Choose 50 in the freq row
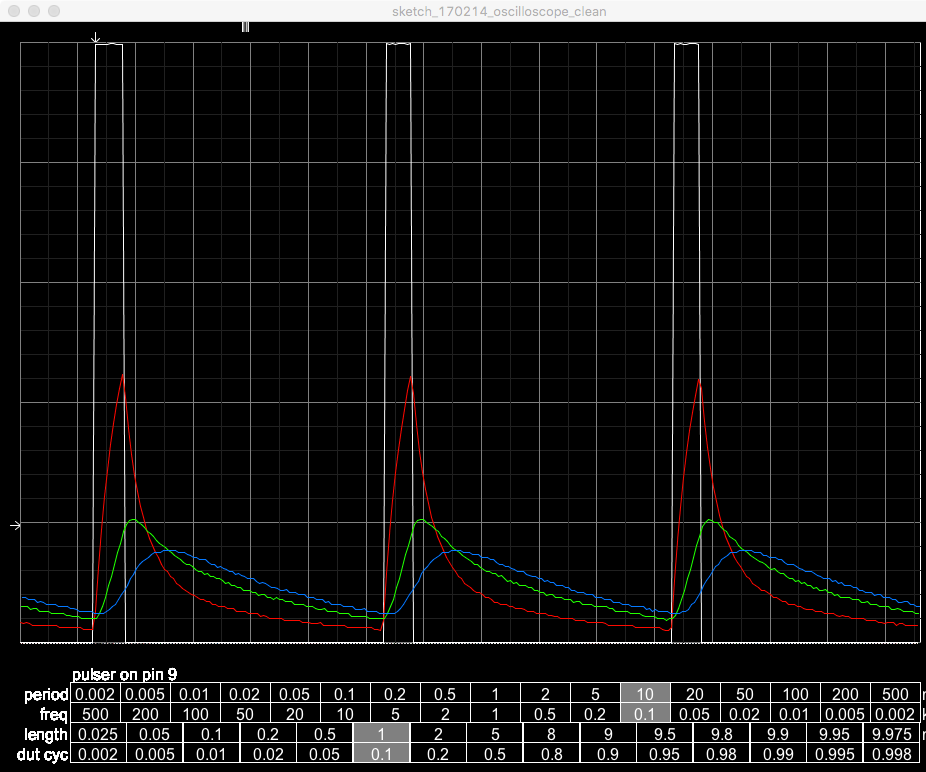 pos(245,714)
